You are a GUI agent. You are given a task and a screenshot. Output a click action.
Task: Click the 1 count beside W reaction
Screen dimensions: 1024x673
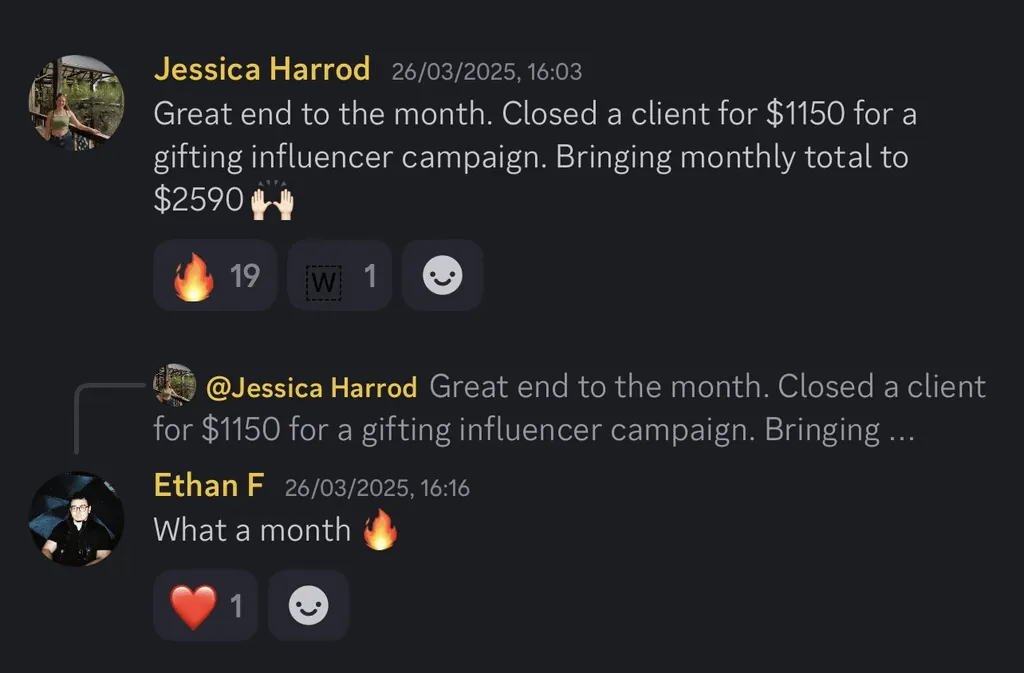click(x=370, y=275)
